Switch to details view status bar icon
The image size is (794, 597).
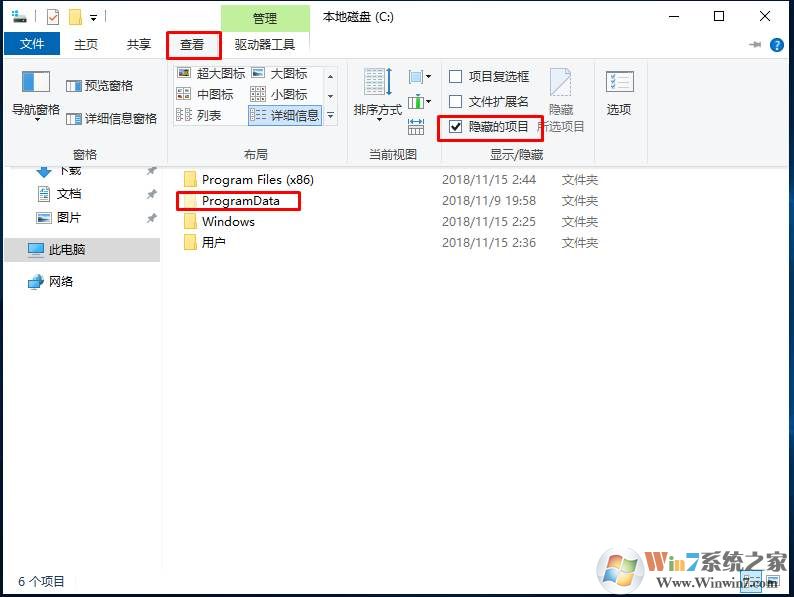click(x=752, y=580)
